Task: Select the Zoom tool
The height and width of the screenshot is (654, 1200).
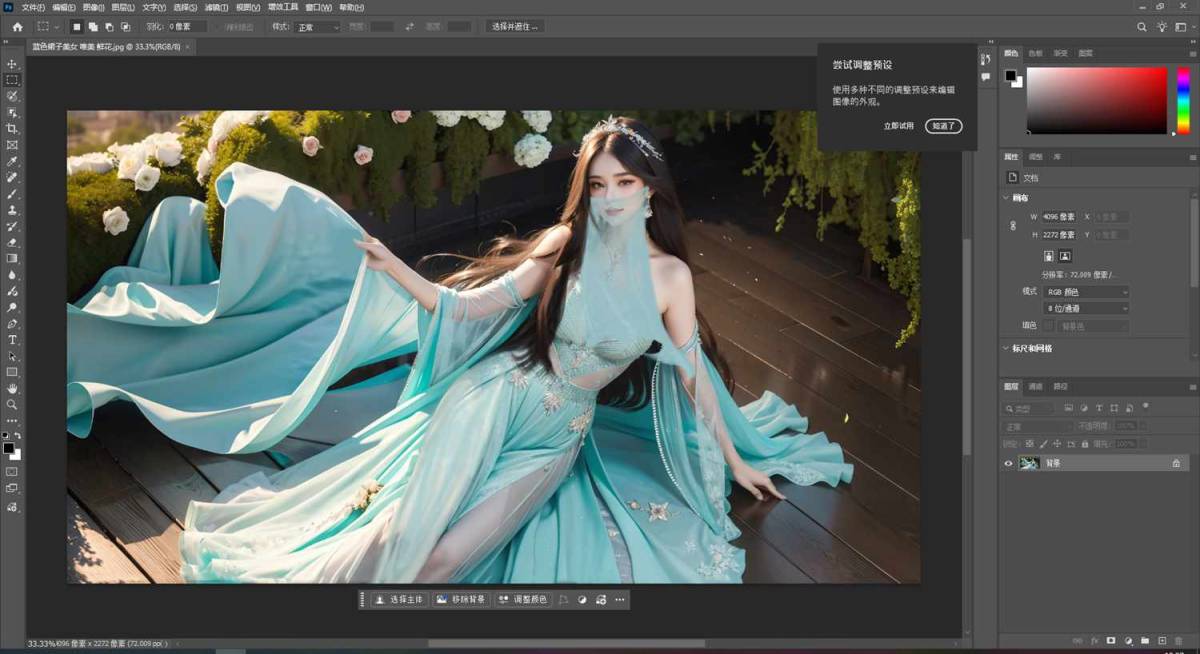Action: (12, 404)
